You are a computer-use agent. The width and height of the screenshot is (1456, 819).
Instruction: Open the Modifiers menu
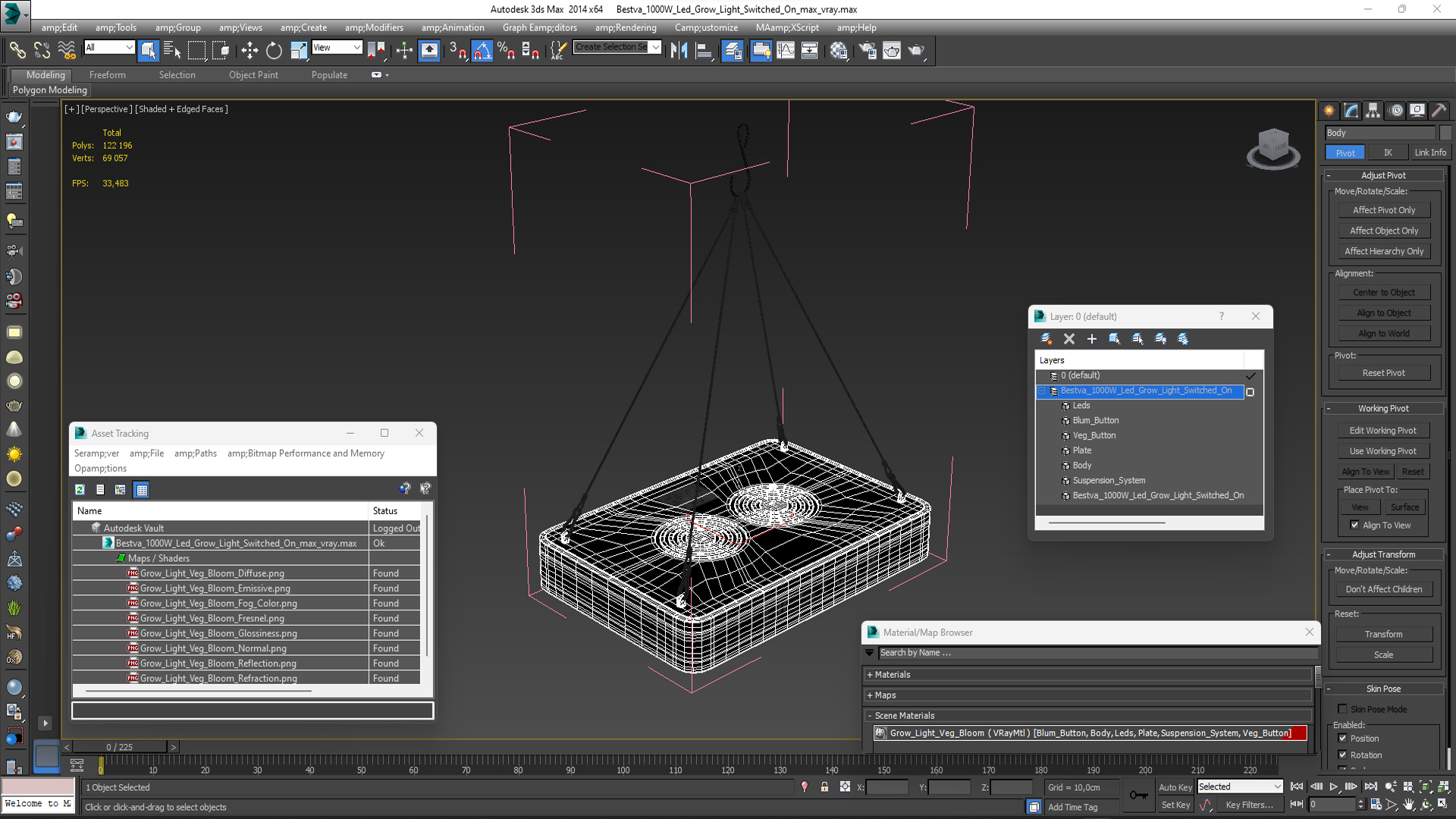[374, 27]
